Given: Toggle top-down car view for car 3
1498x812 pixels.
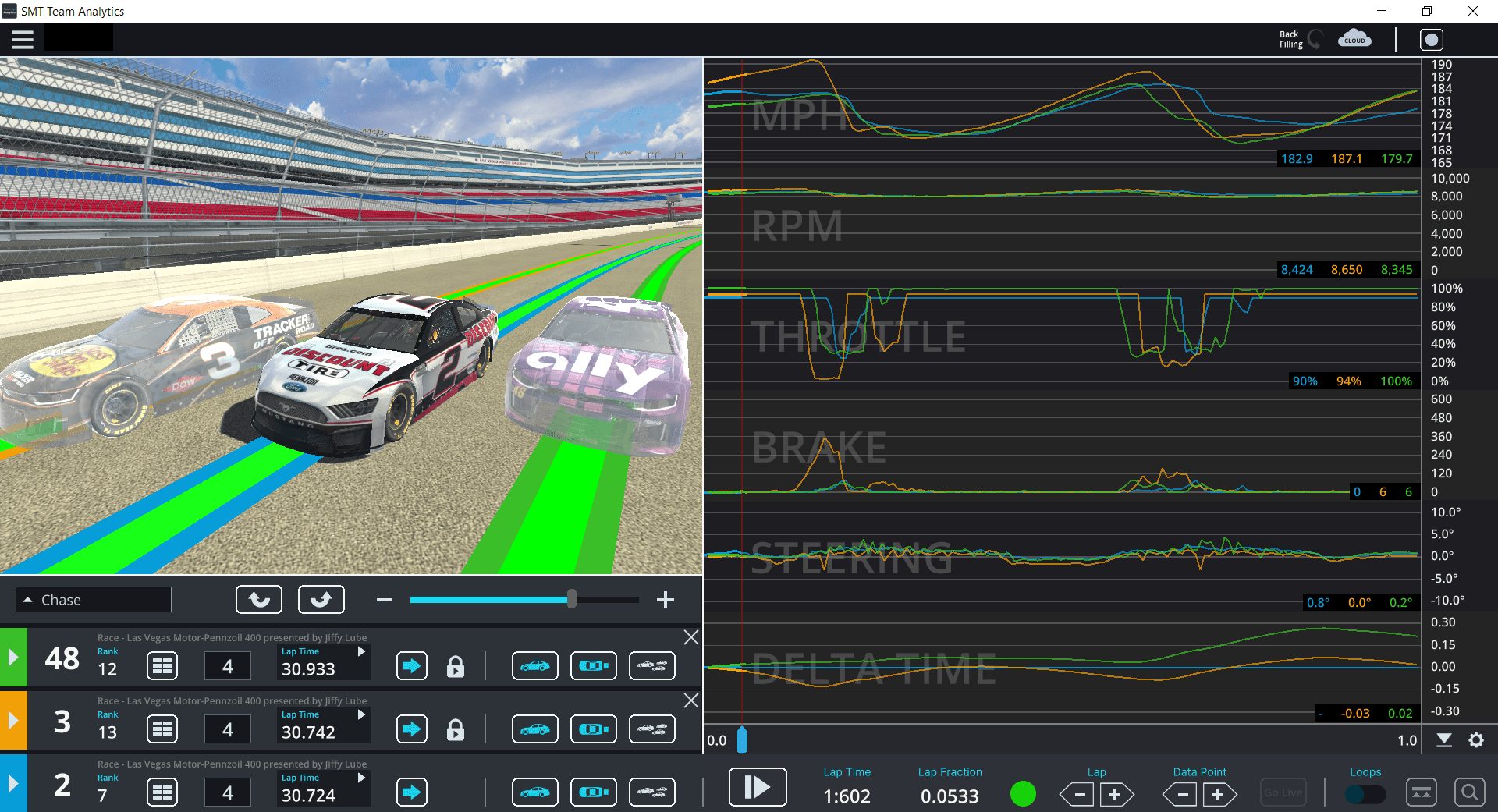Looking at the screenshot, I should coord(594,729).
